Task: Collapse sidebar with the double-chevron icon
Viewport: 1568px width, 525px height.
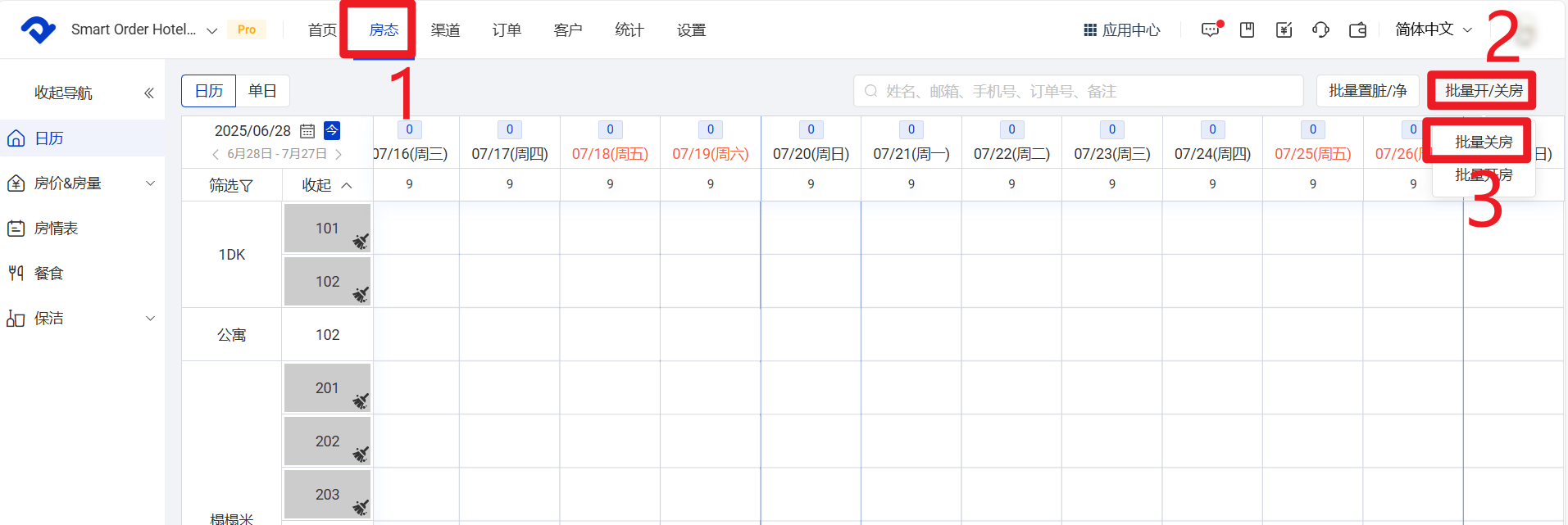Action: point(149,93)
